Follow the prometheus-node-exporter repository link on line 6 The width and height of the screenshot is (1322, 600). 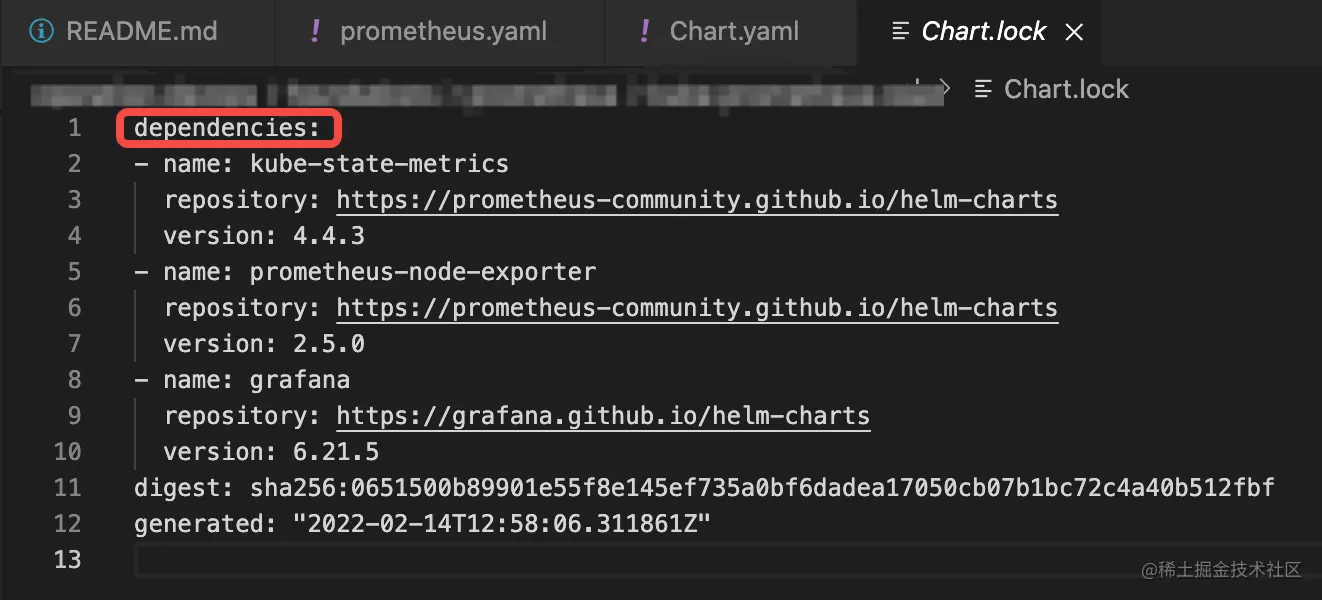[x=696, y=308]
